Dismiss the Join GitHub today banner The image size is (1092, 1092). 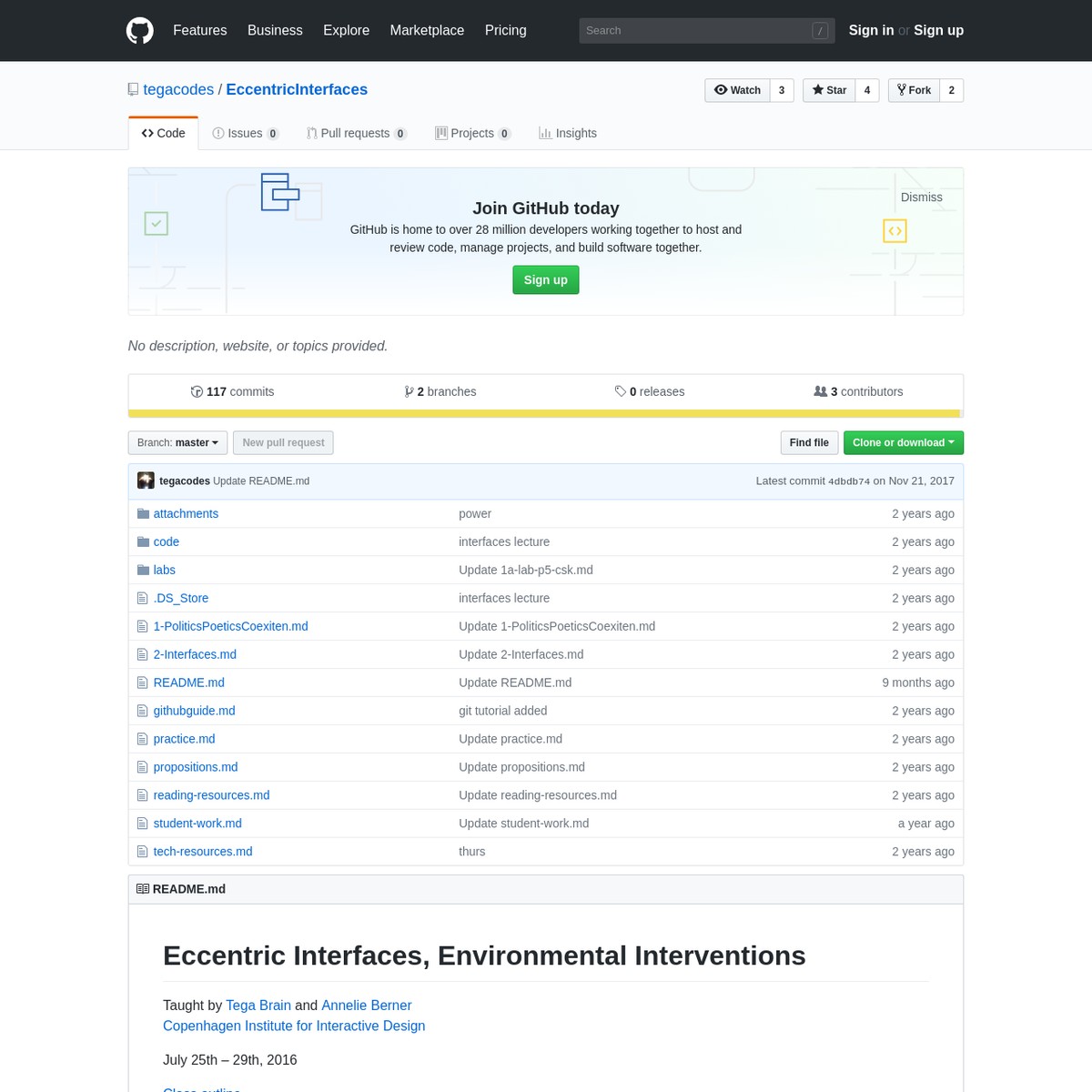coord(921,197)
